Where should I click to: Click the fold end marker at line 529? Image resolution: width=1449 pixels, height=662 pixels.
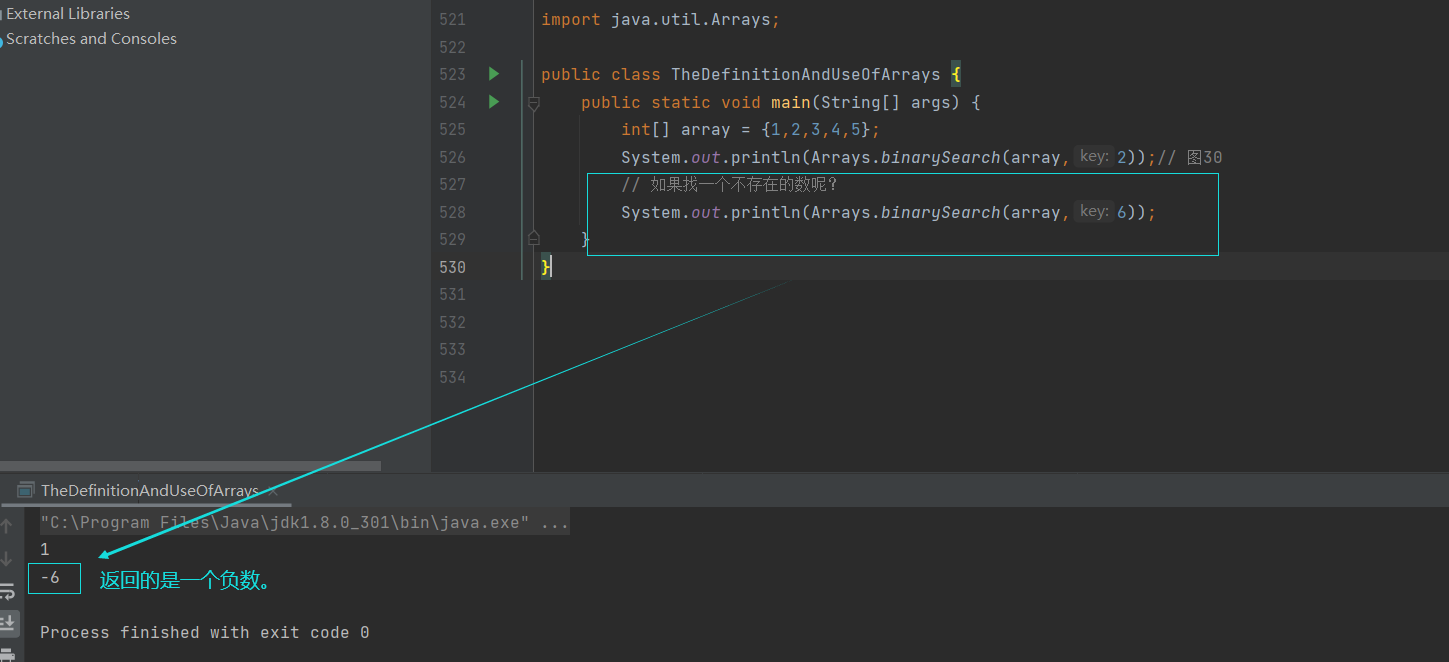point(534,238)
